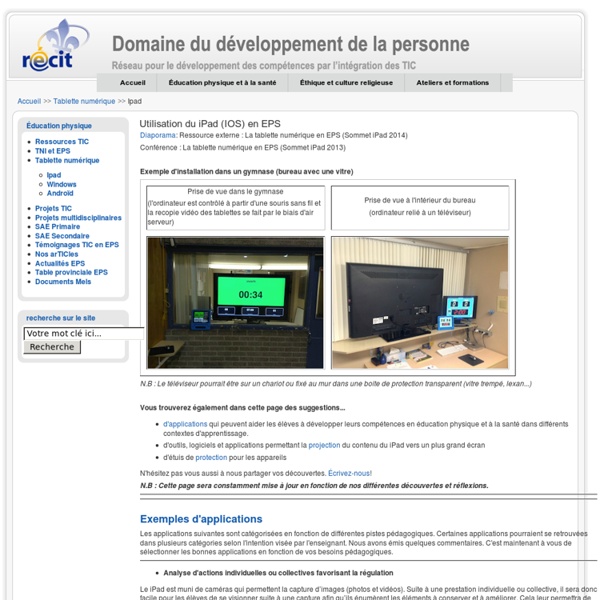Open Projets multidisciplinaires sidebar link
Viewport: 600px width, 600px height.
coord(78,218)
